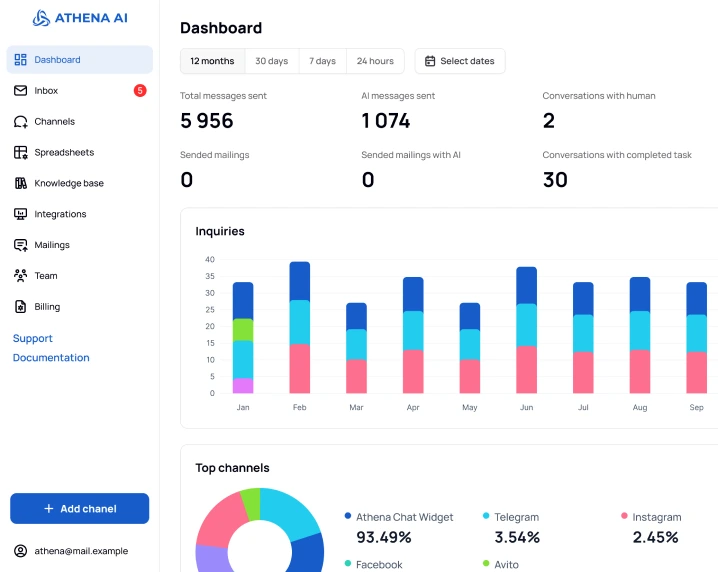Open the Select dates picker

coord(460,61)
